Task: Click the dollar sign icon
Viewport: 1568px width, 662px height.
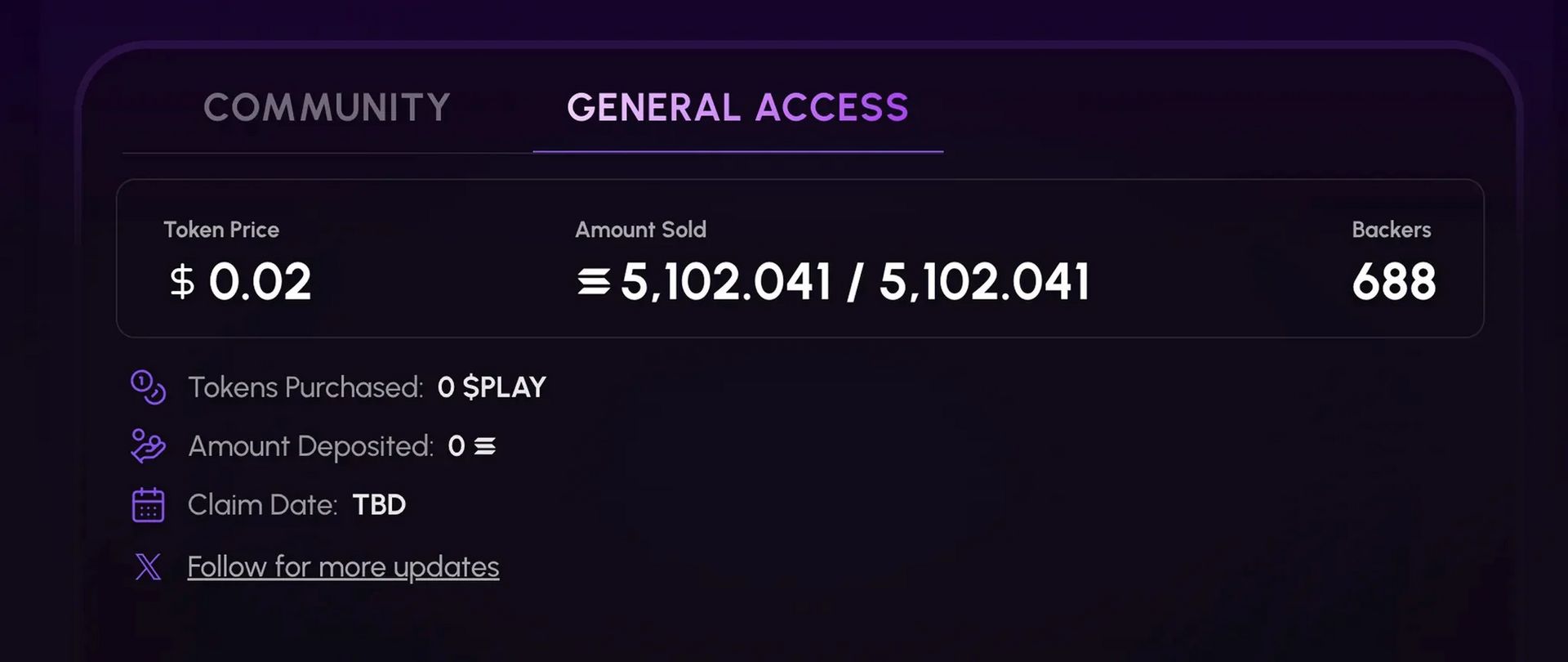Action: [x=182, y=282]
